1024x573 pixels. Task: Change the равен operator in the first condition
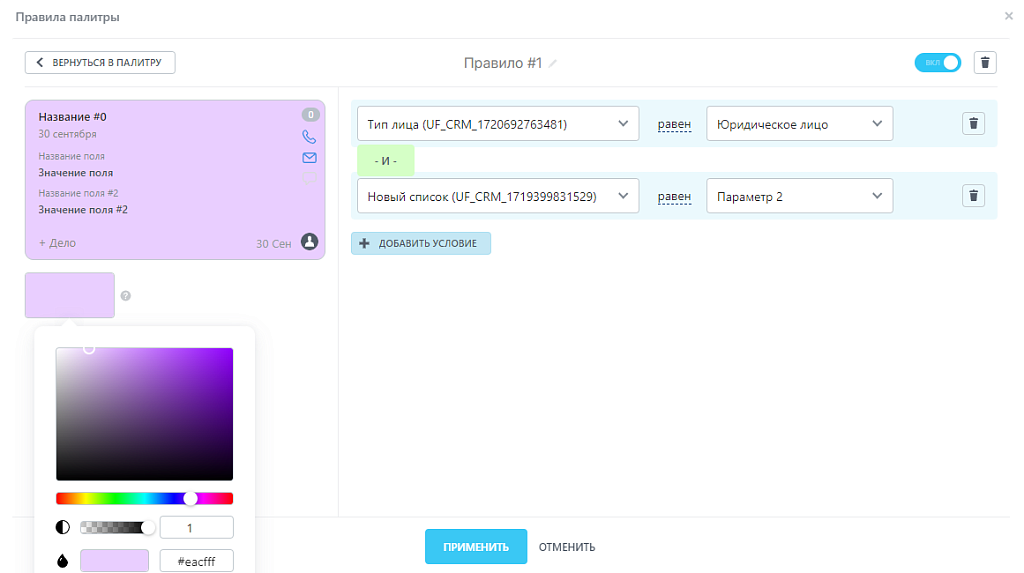tap(673, 125)
